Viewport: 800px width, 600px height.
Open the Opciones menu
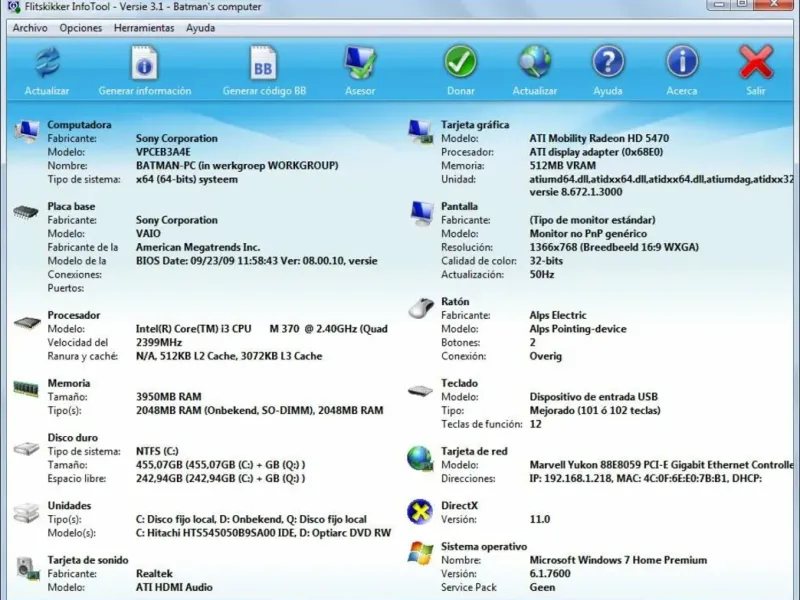(x=81, y=28)
